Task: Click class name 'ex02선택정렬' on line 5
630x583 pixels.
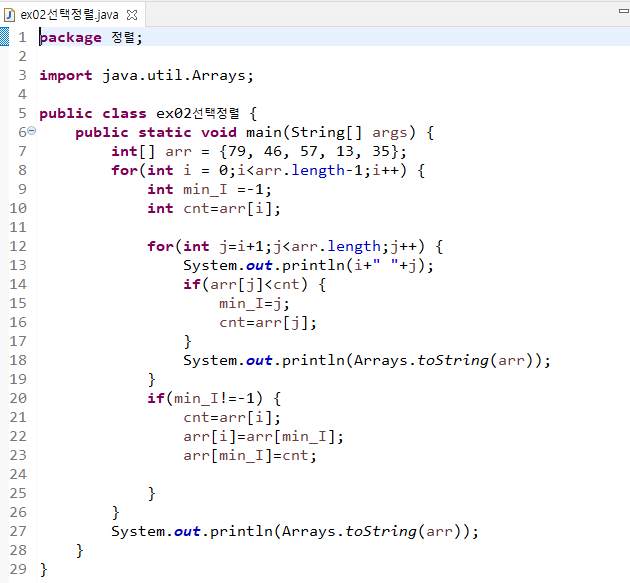Action: coord(198,114)
